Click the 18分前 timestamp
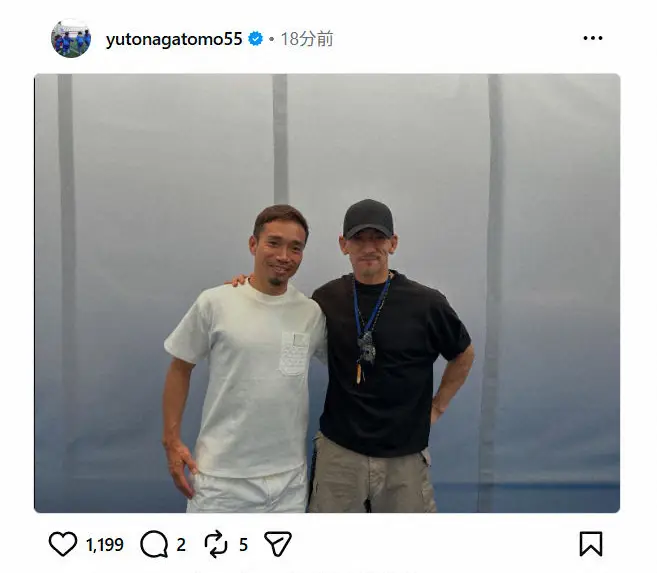The height and width of the screenshot is (573, 657). click(x=307, y=39)
